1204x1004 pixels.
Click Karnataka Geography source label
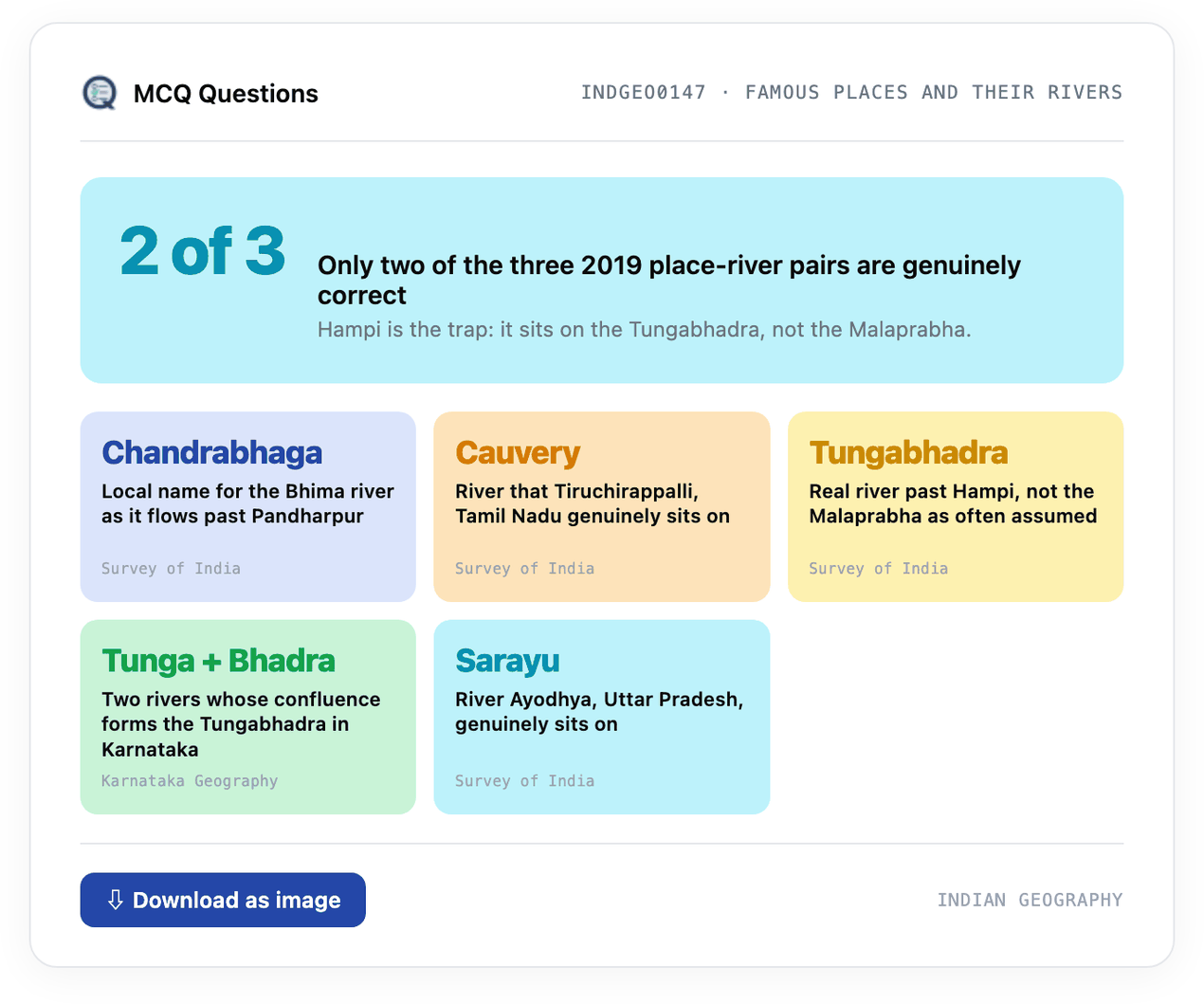[190, 780]
